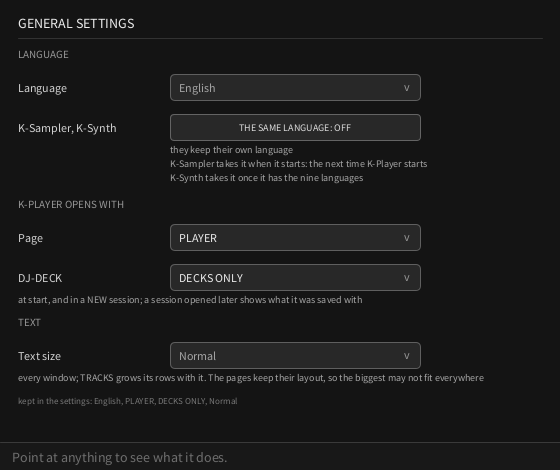
Task: Click the K-PLAYER OPENS WITH section label
Action: (x=71, y=204)
